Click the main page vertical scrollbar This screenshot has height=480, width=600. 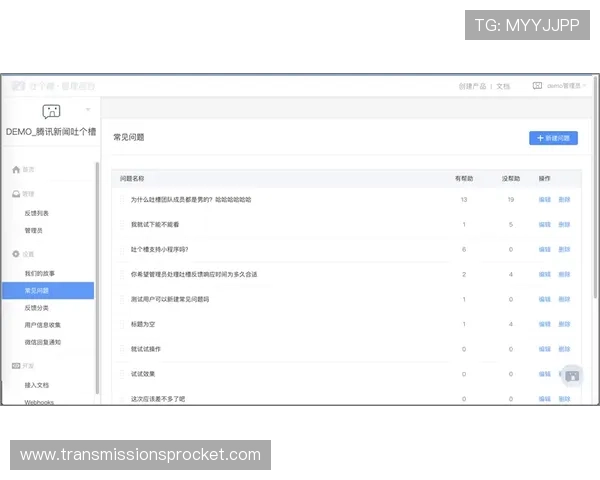point(595,187)
